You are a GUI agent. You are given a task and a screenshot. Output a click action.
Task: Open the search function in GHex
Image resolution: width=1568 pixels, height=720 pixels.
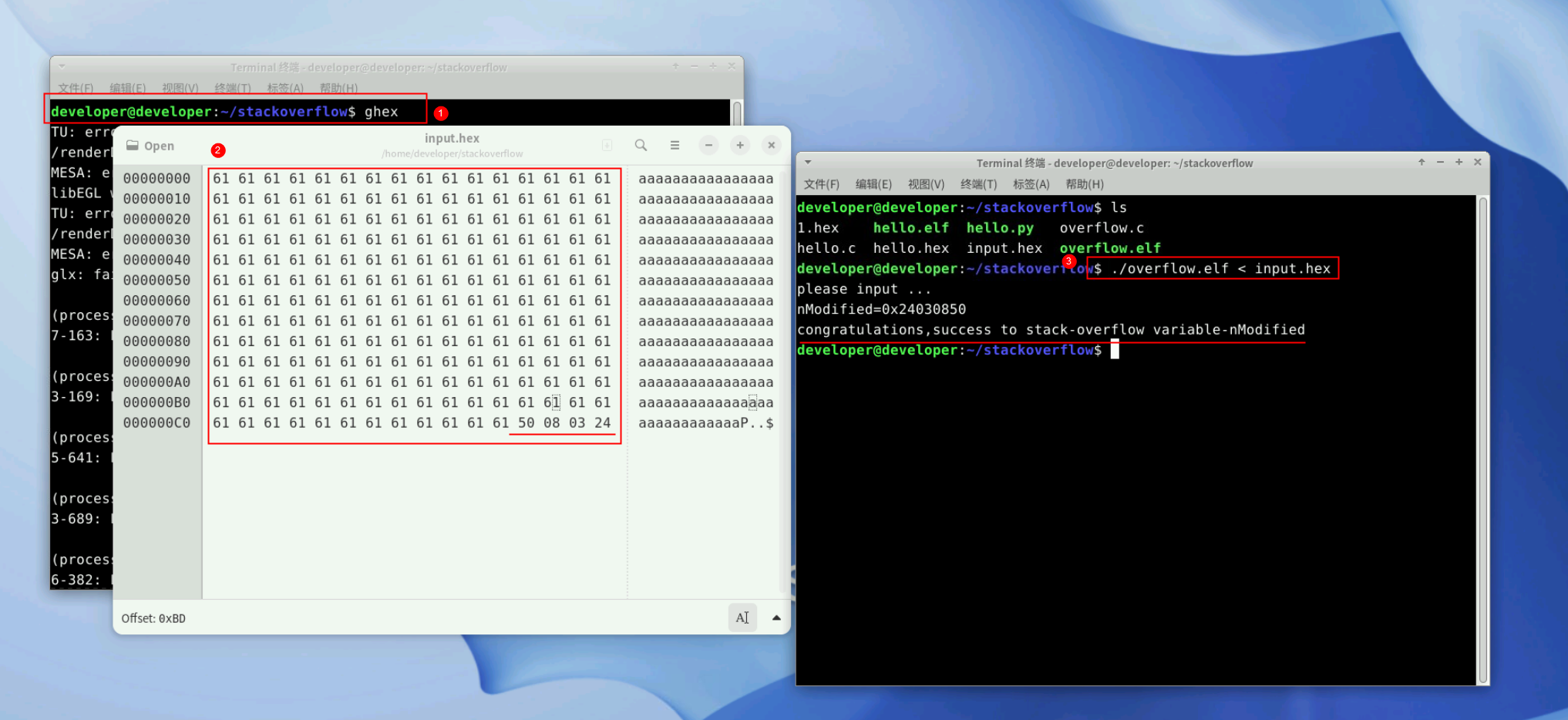[641, 145]
